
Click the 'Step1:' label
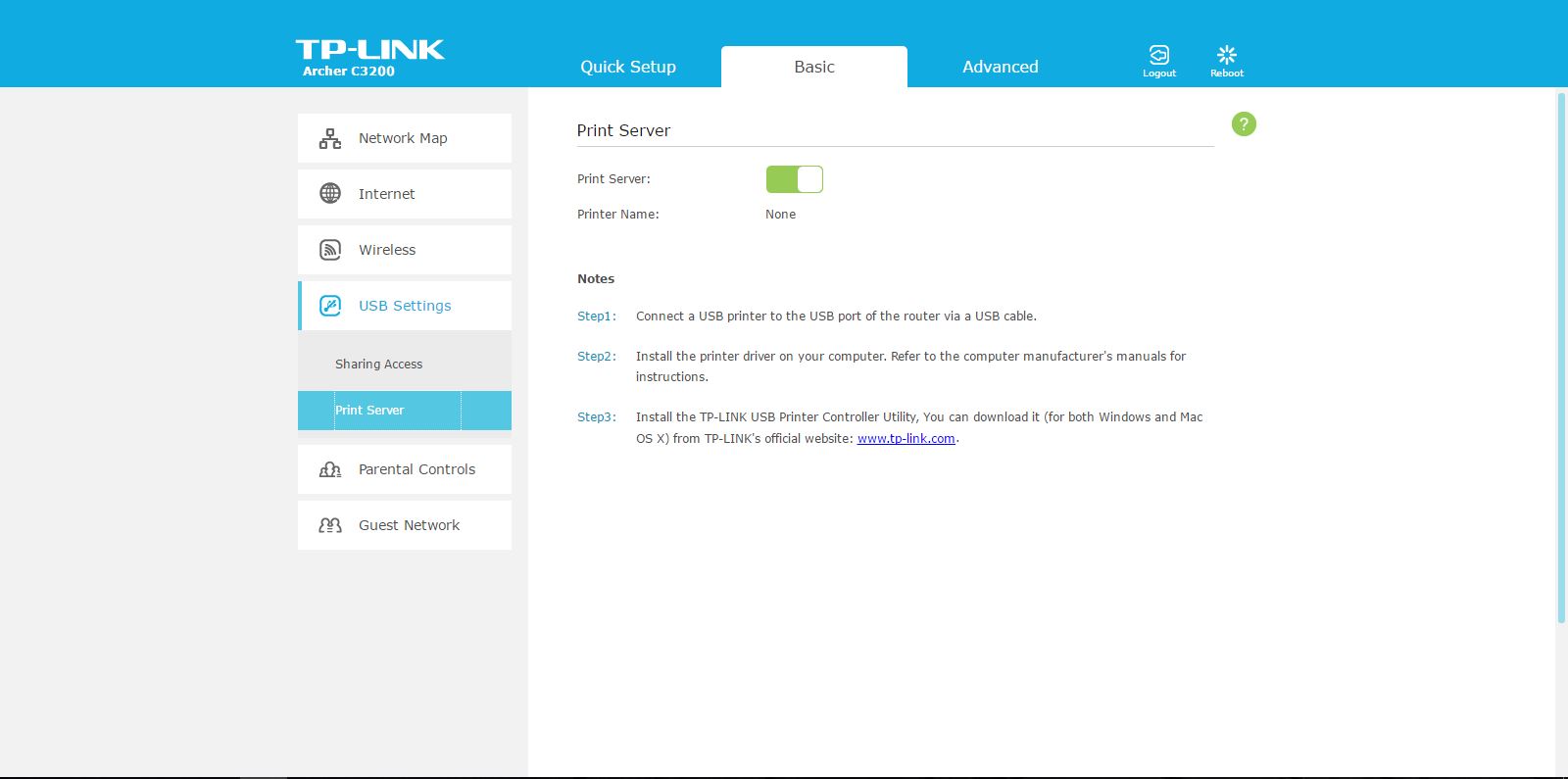(x=597, y=316)
